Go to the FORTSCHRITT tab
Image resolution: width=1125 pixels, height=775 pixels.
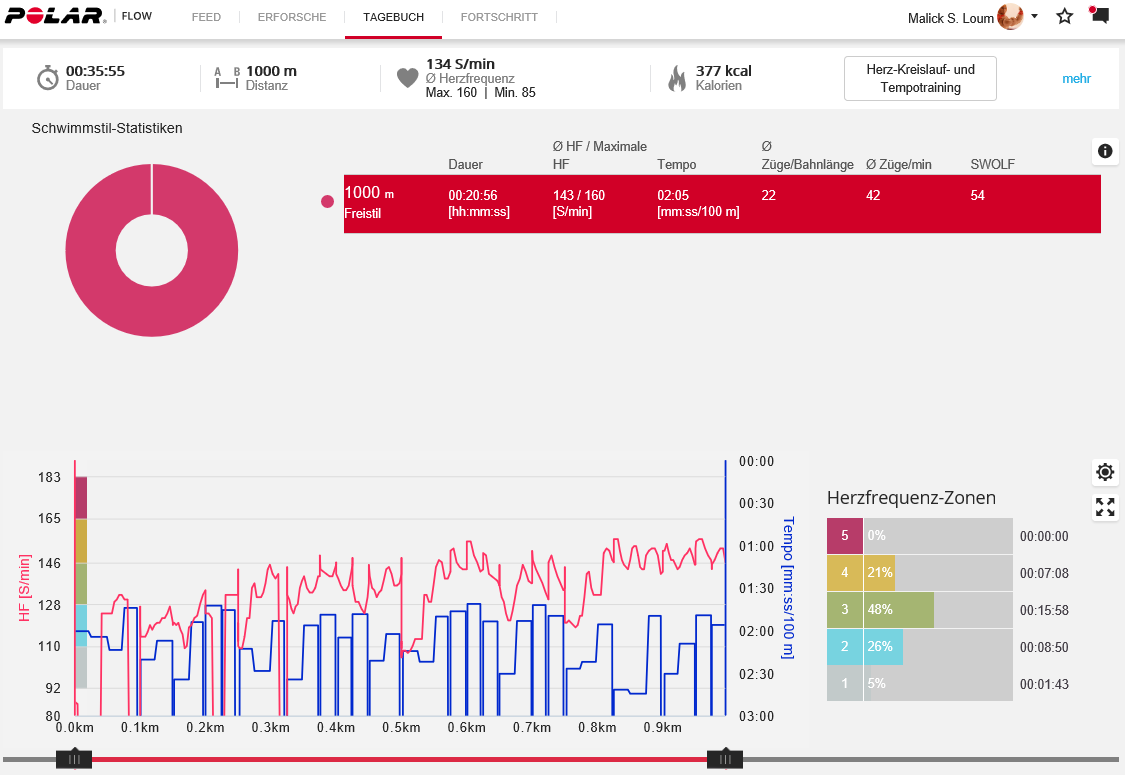click(x=499, y=17)
